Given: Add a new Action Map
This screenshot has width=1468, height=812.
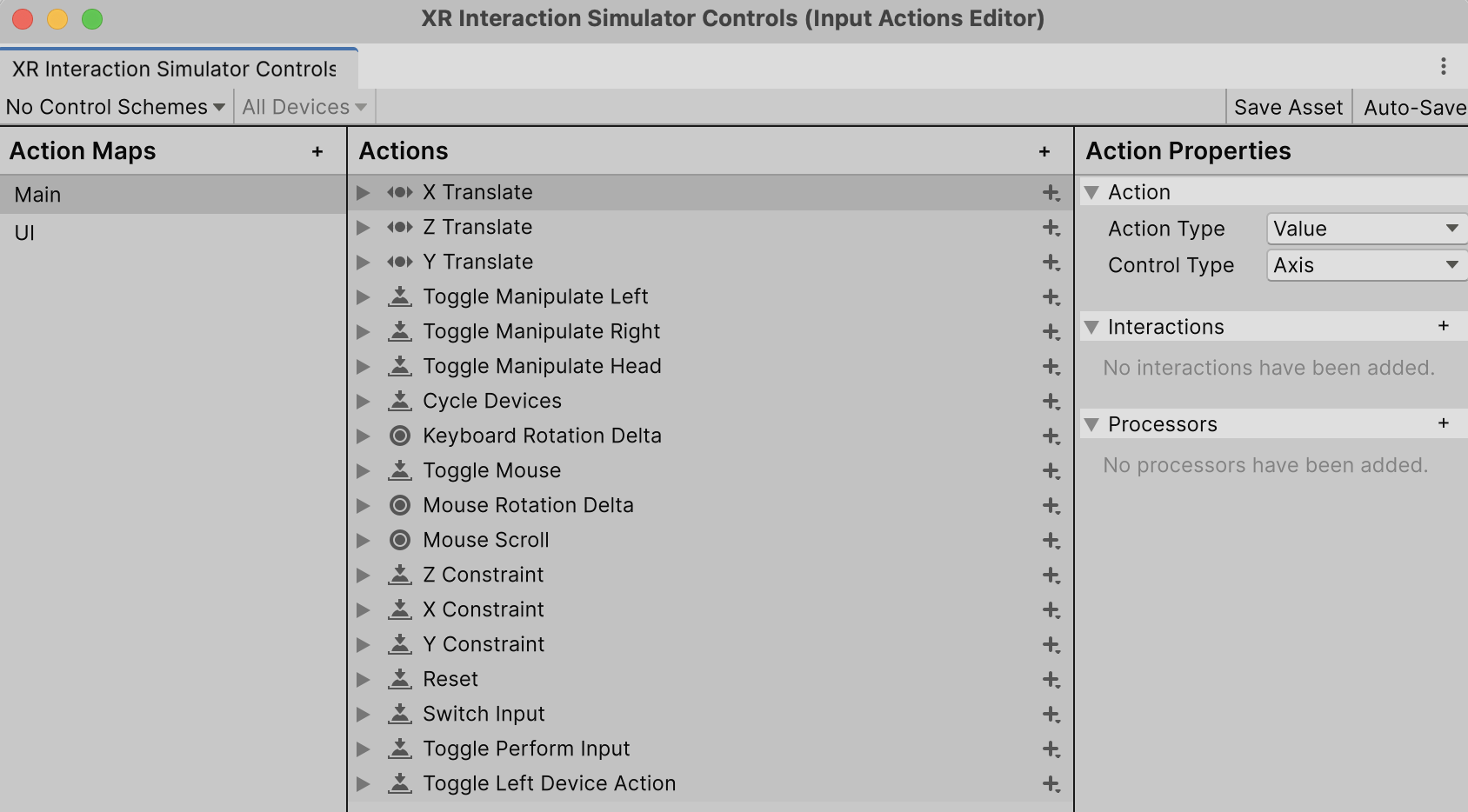Looking at the screenshot, I should [x=316, y=150].
